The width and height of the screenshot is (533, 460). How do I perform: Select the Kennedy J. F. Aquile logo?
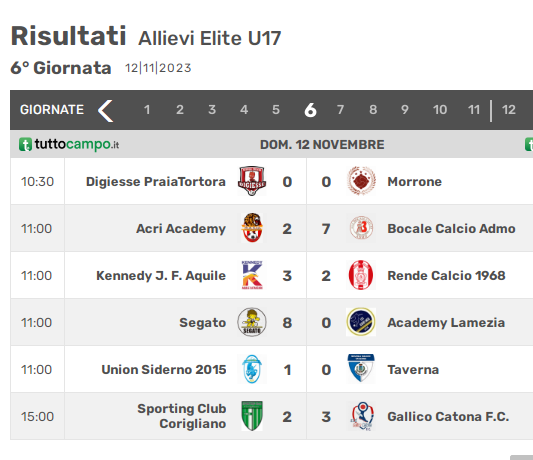tap(252, 275)
